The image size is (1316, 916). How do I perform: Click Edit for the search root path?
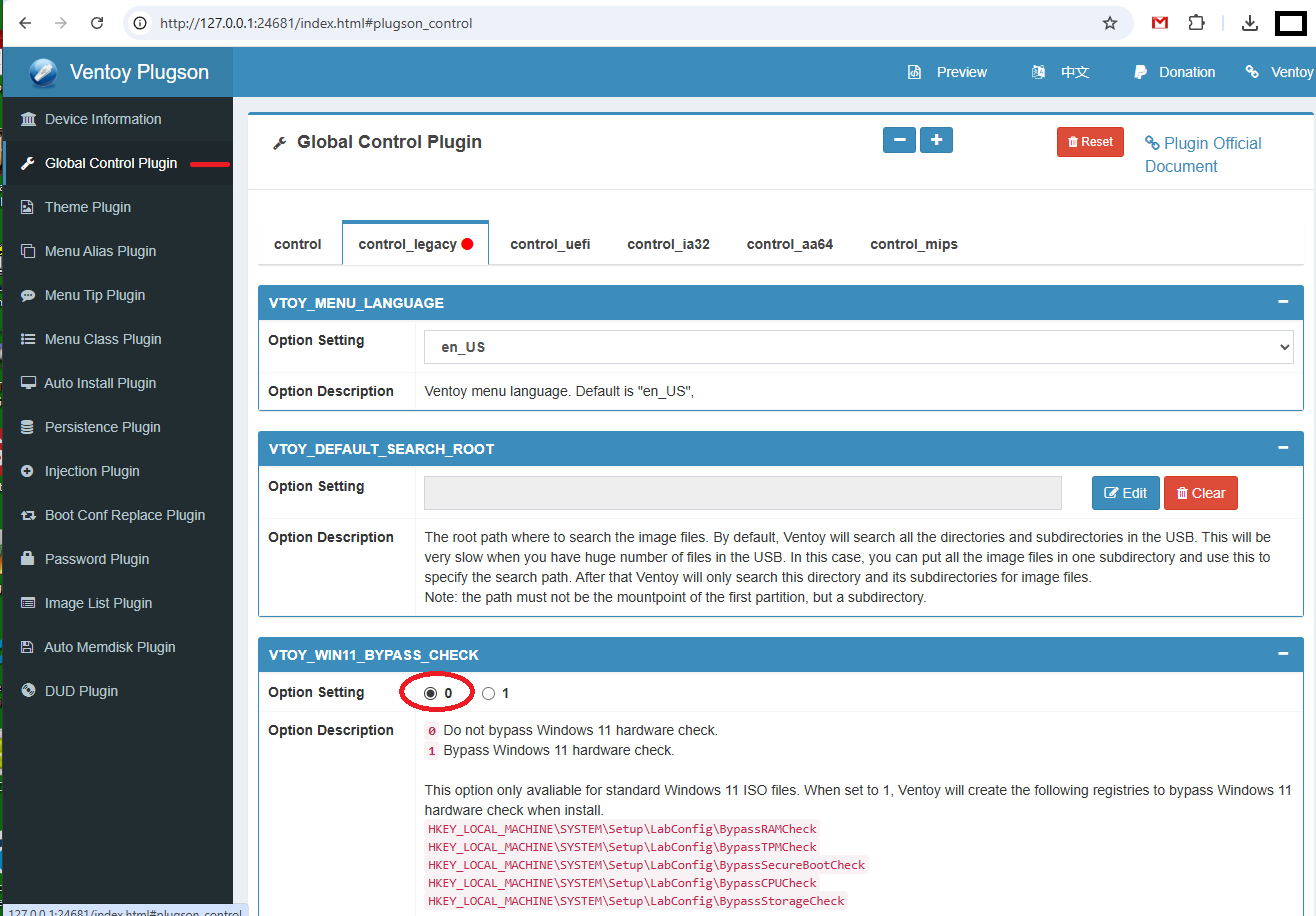1126,493
